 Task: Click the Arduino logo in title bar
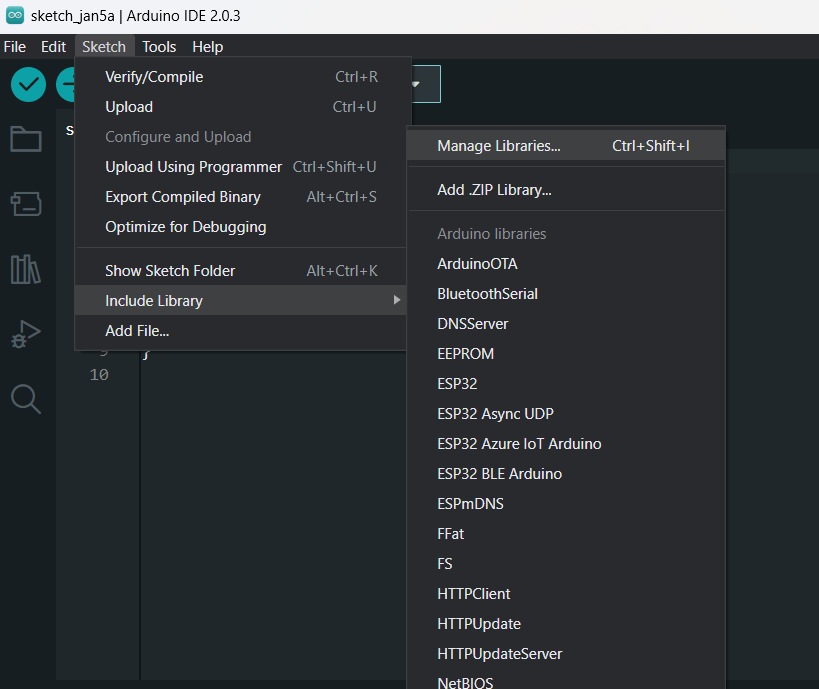point(15,16)
